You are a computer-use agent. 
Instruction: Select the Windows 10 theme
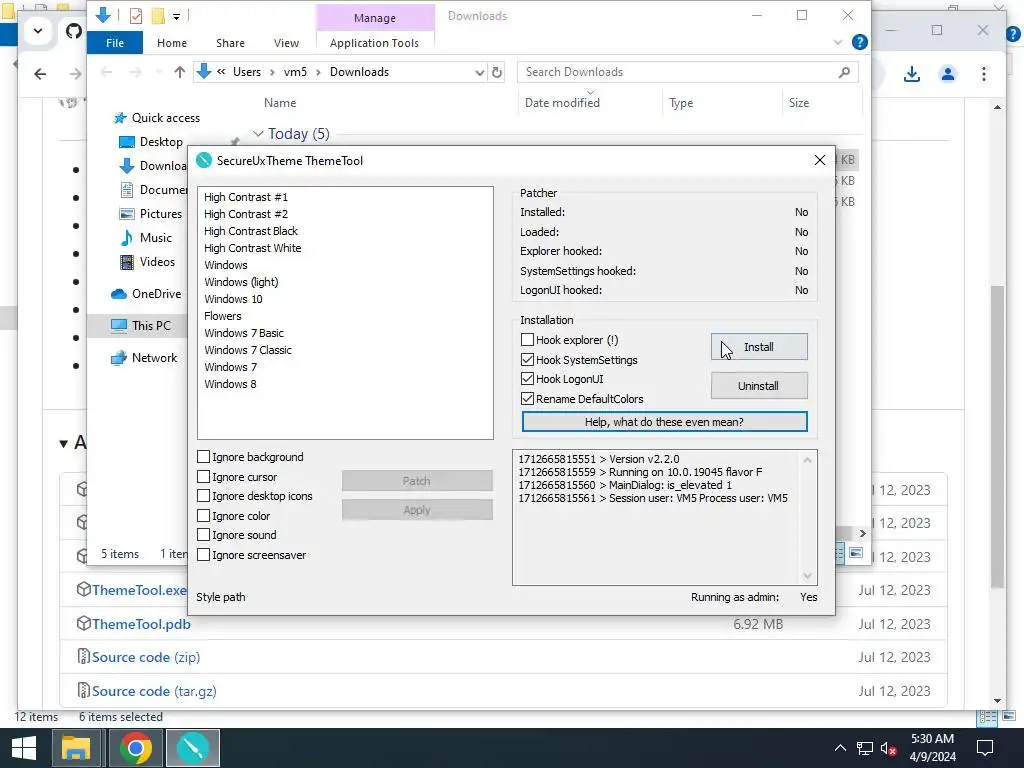pyautogui.click(x=233, y=298)
